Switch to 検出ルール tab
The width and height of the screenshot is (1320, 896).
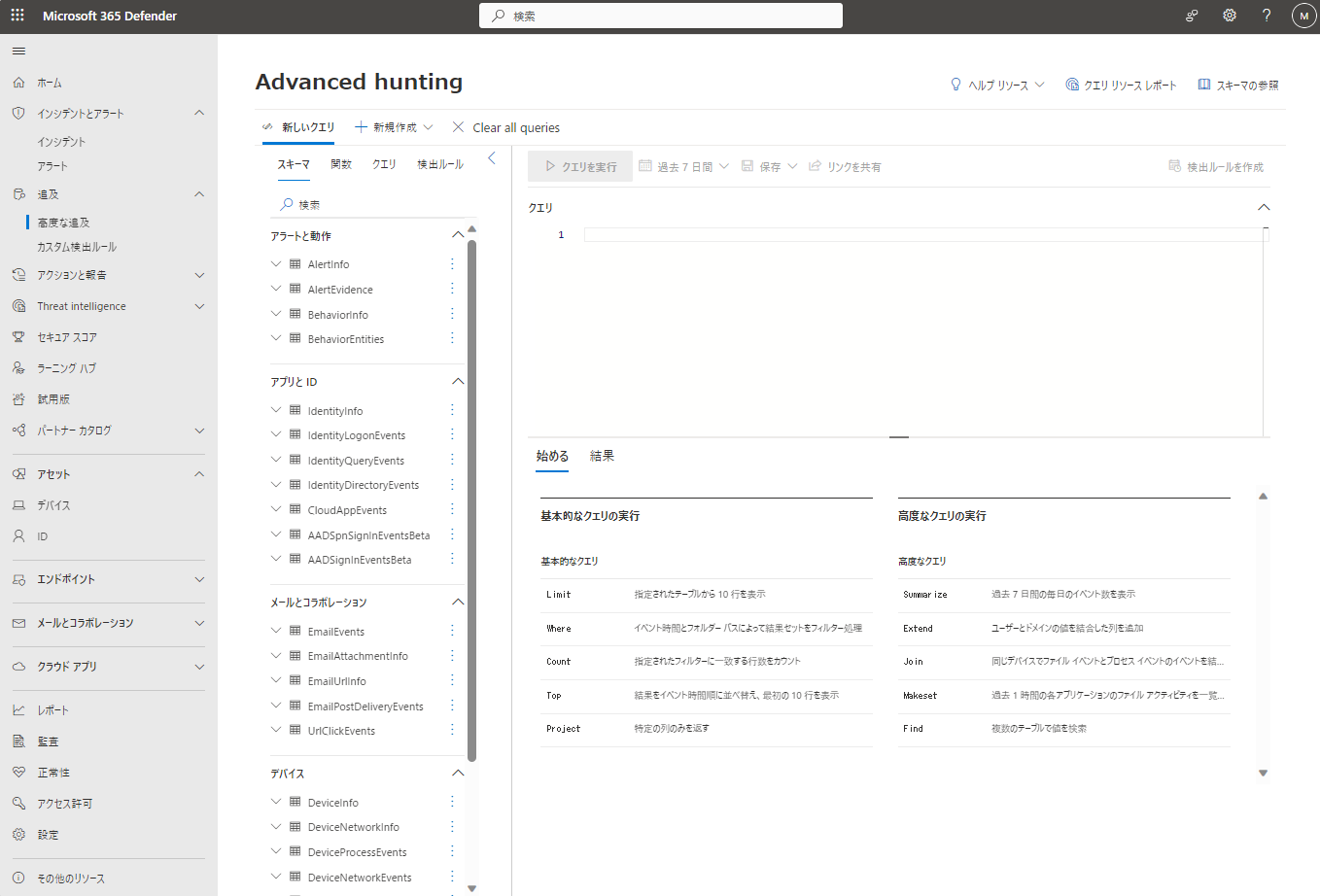coord(440,164)
